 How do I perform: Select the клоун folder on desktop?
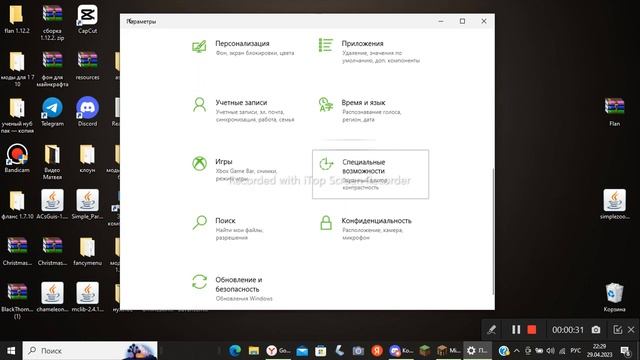point(87,158)
